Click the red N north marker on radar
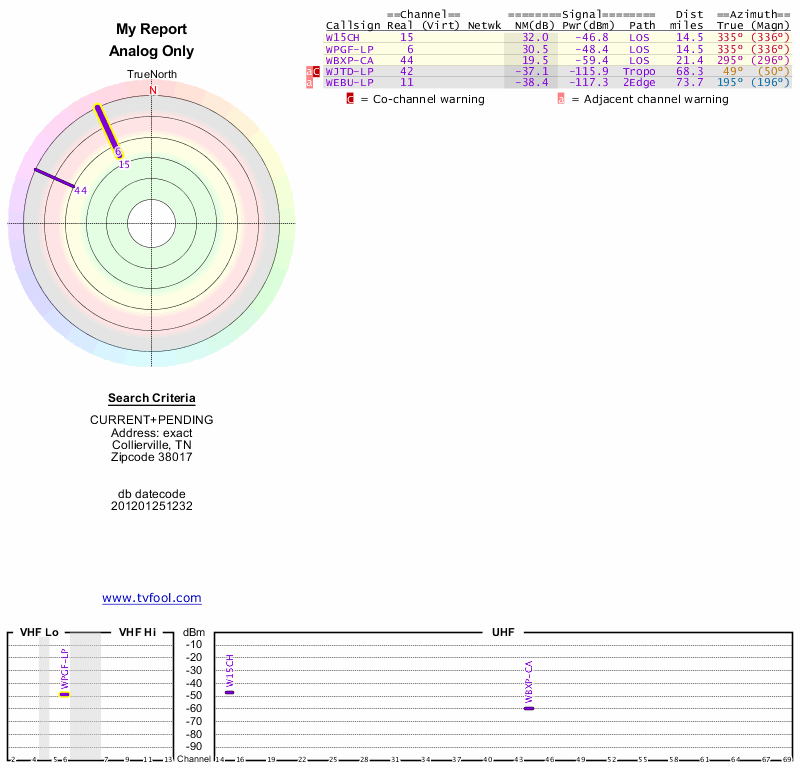 pos(153,90)
